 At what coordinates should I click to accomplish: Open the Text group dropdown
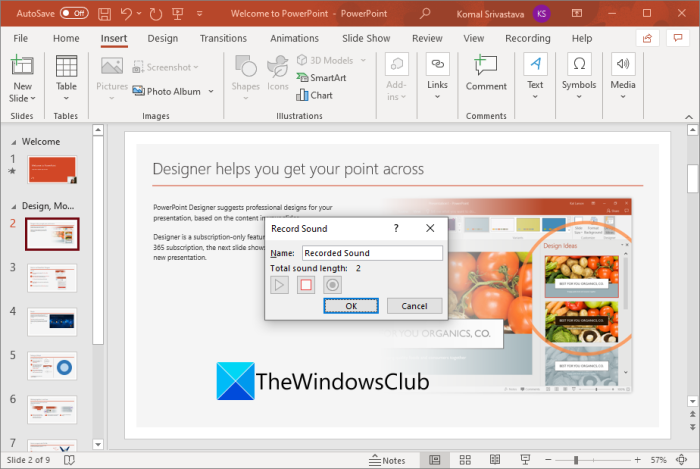click(535, 77)
